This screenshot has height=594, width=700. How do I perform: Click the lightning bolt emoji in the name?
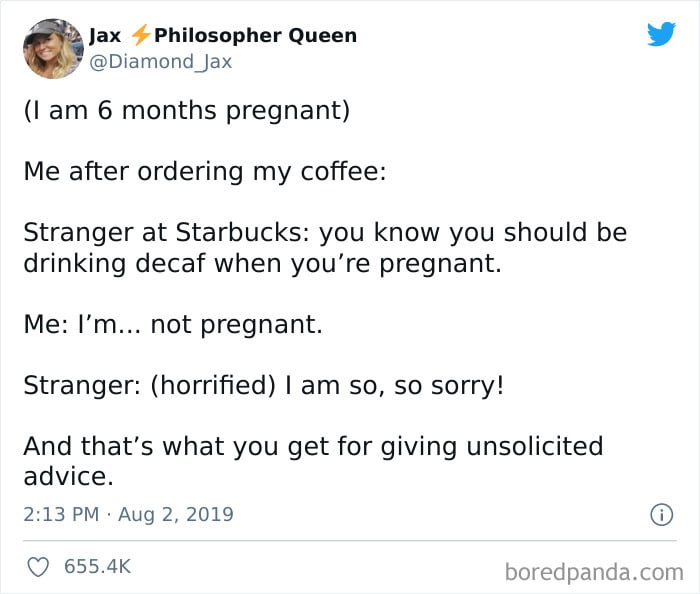pyautogui.click(x=140, y=35)
